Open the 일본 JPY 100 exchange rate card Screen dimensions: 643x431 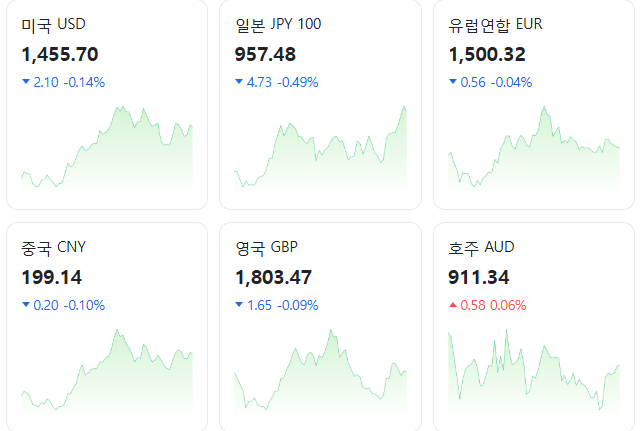coord(321,105)
